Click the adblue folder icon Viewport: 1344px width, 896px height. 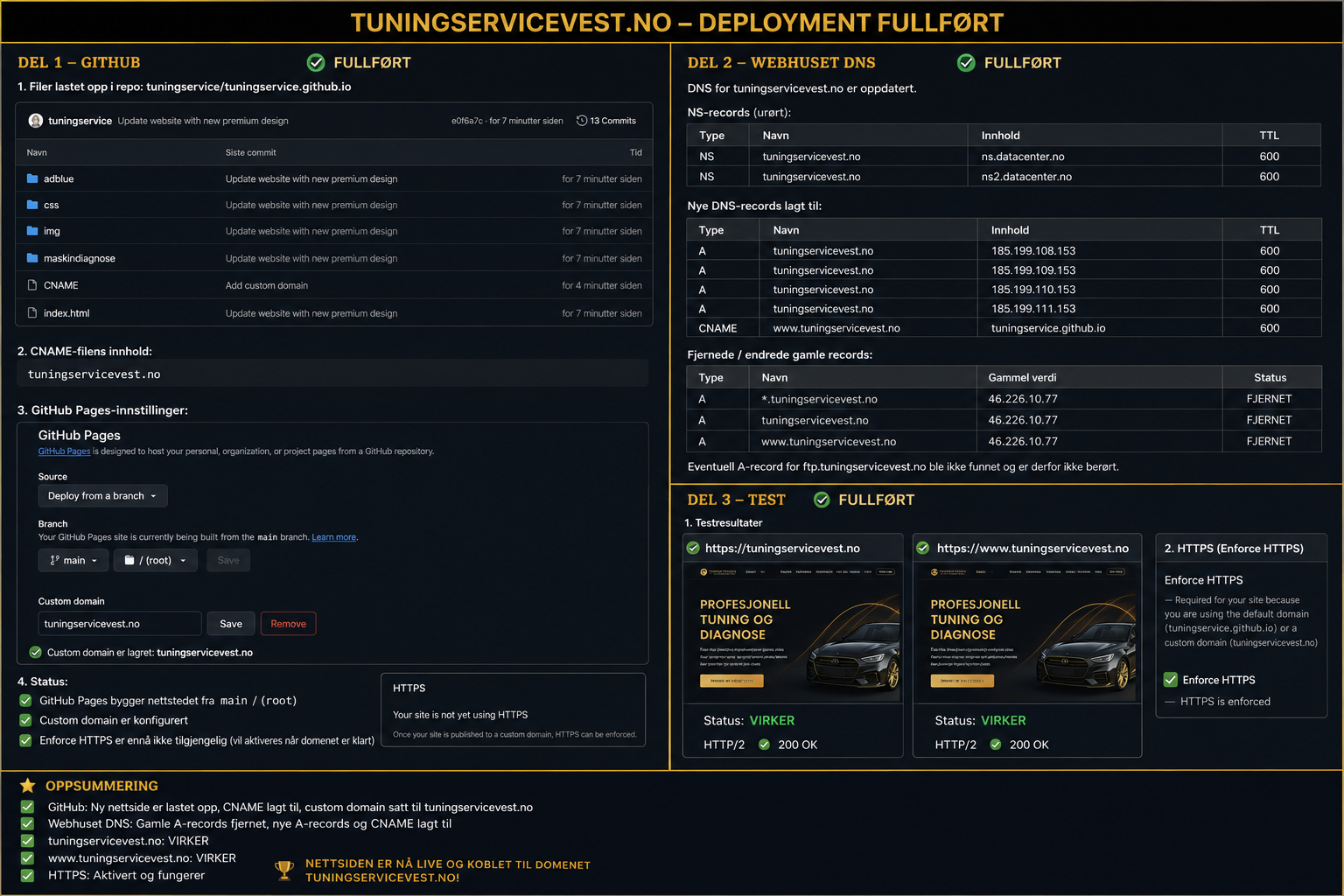[32, 178]
